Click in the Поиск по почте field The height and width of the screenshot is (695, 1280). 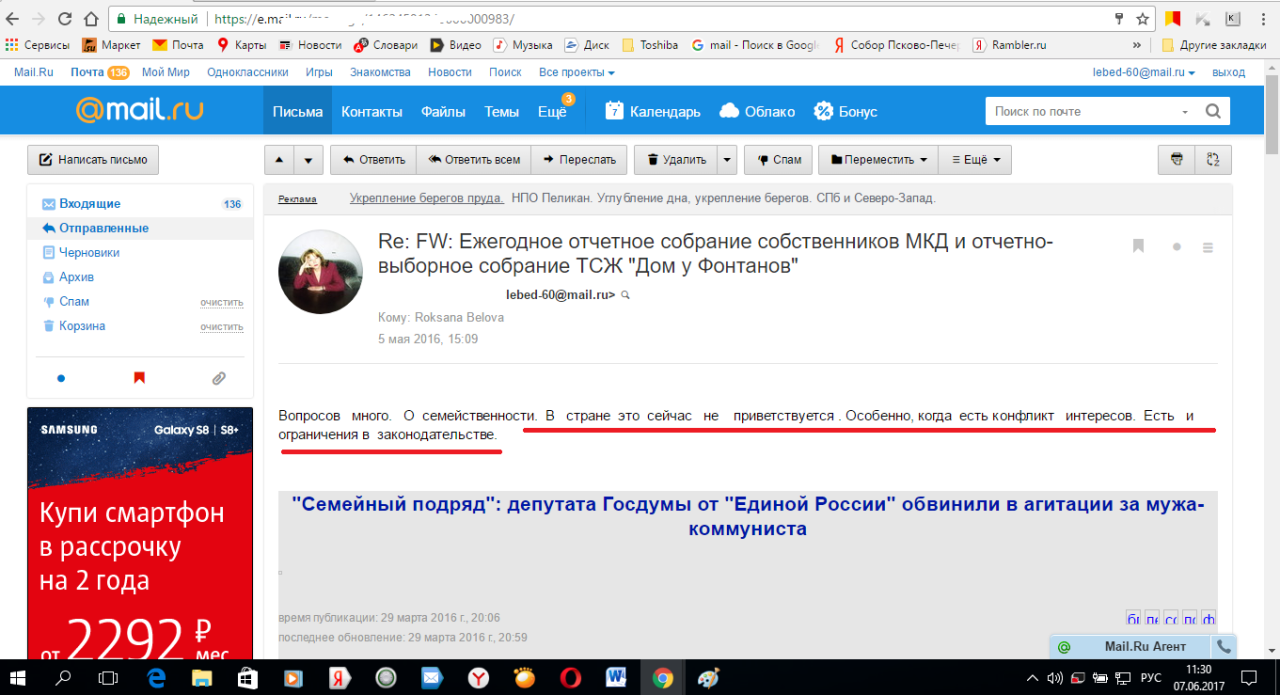(1080, 111)
